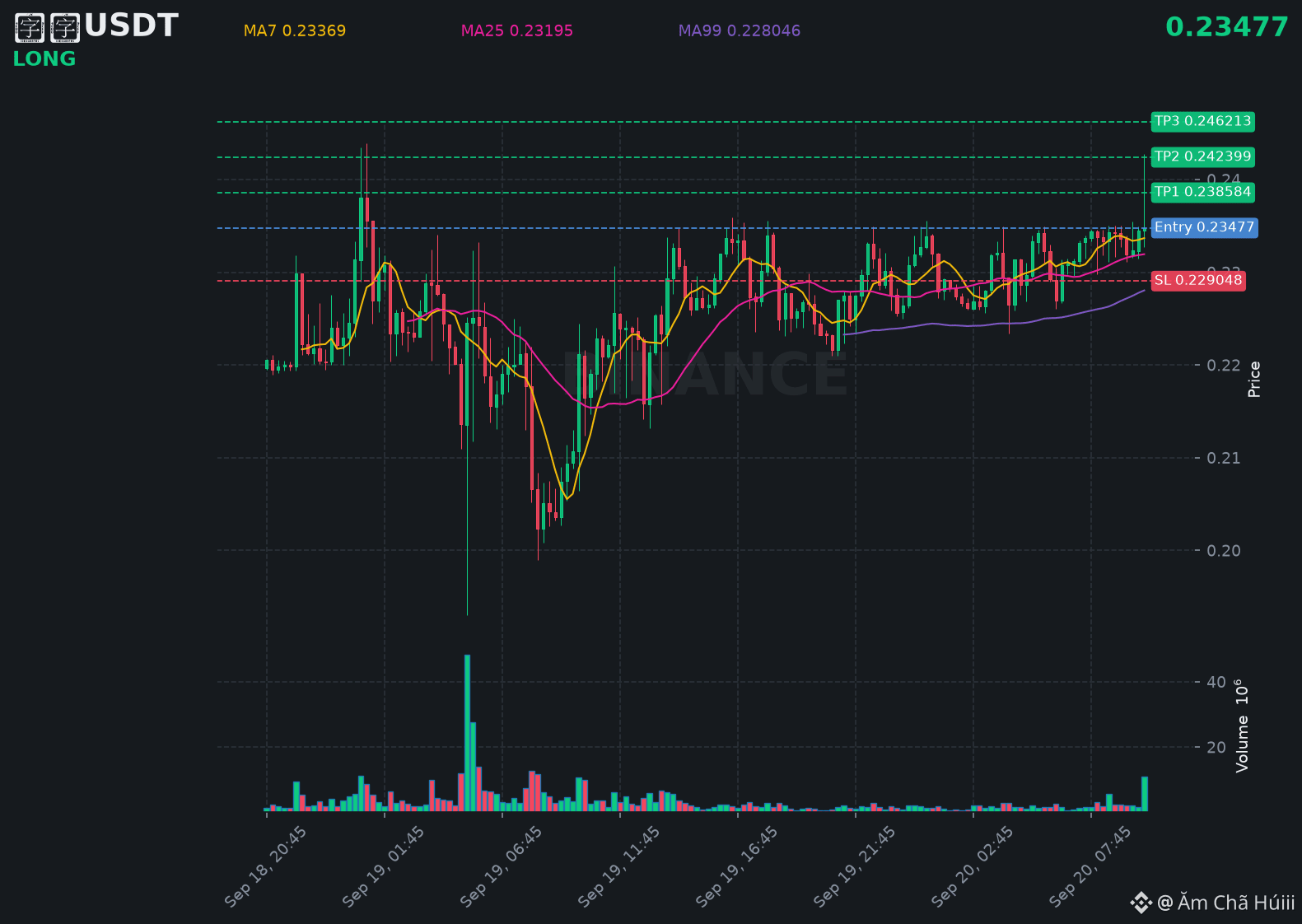Click the Volume axis label

coord(1242,726)
